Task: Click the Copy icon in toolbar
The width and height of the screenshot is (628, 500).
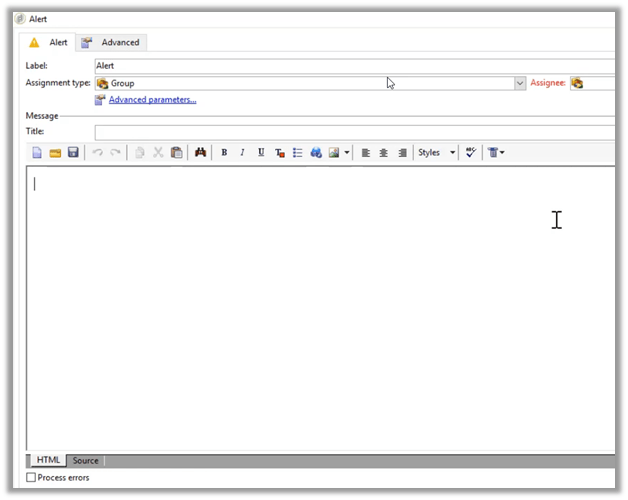Action: coord(140,153)
